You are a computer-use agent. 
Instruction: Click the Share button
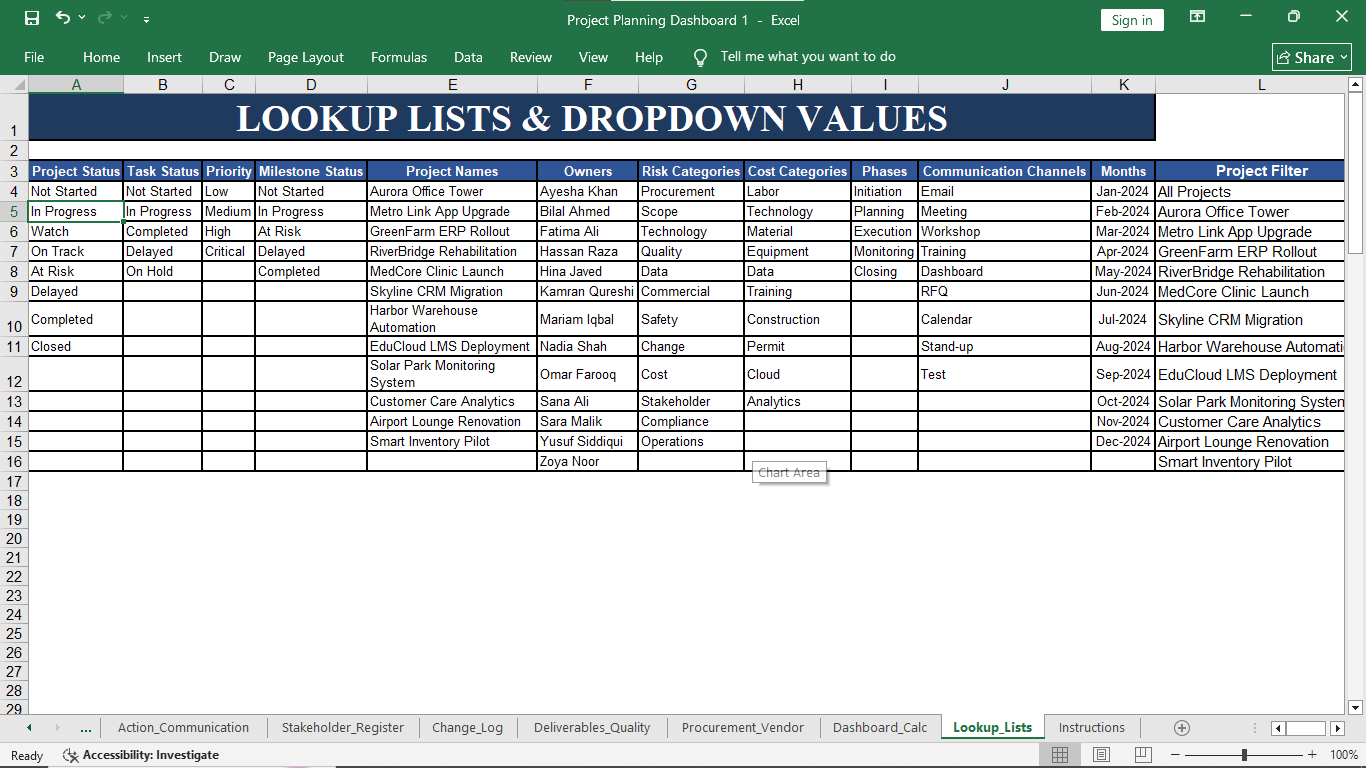(x=1312, y=57)
